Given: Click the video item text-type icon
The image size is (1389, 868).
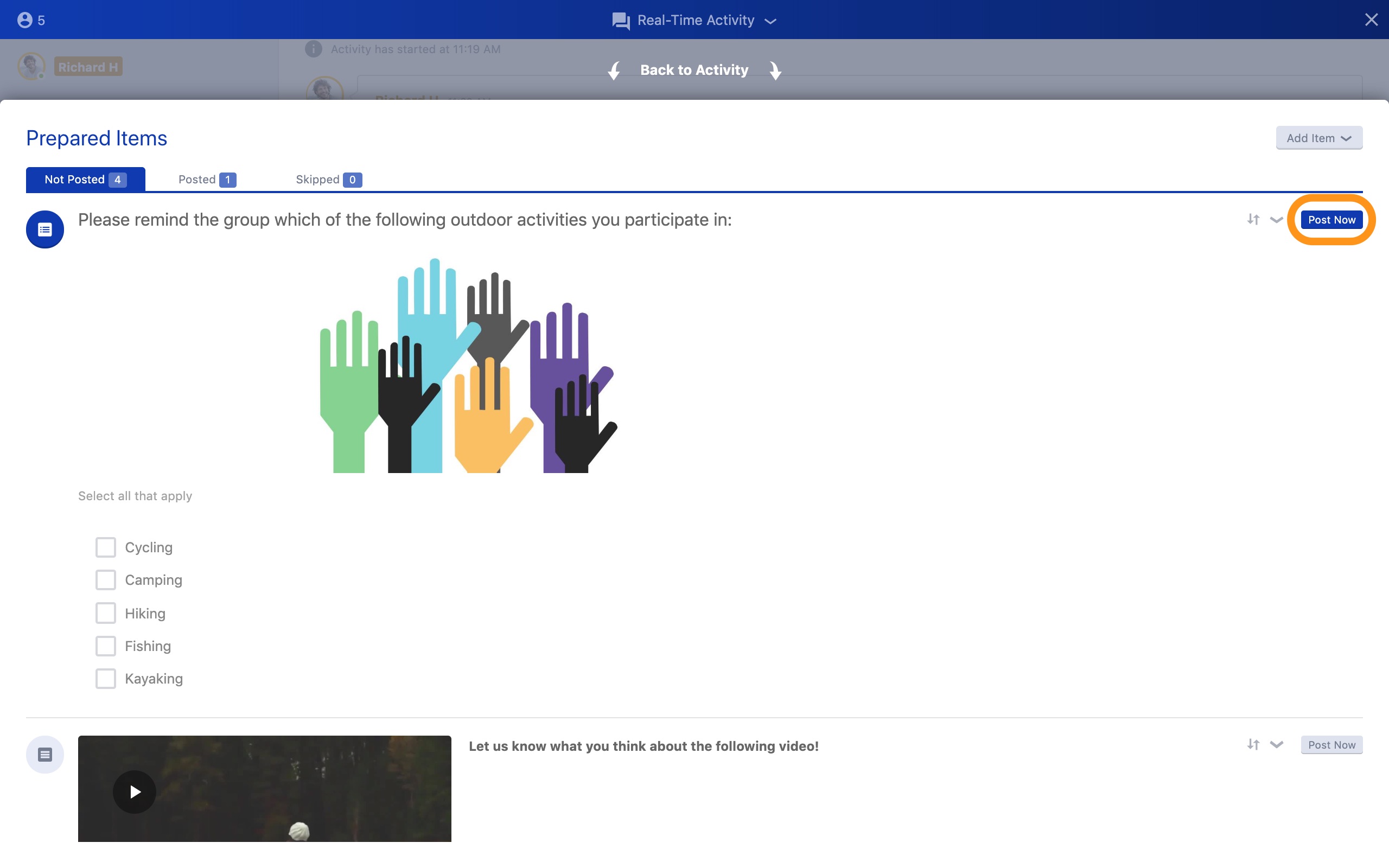Looking at the screenshot, I should (x=45, y=754).
